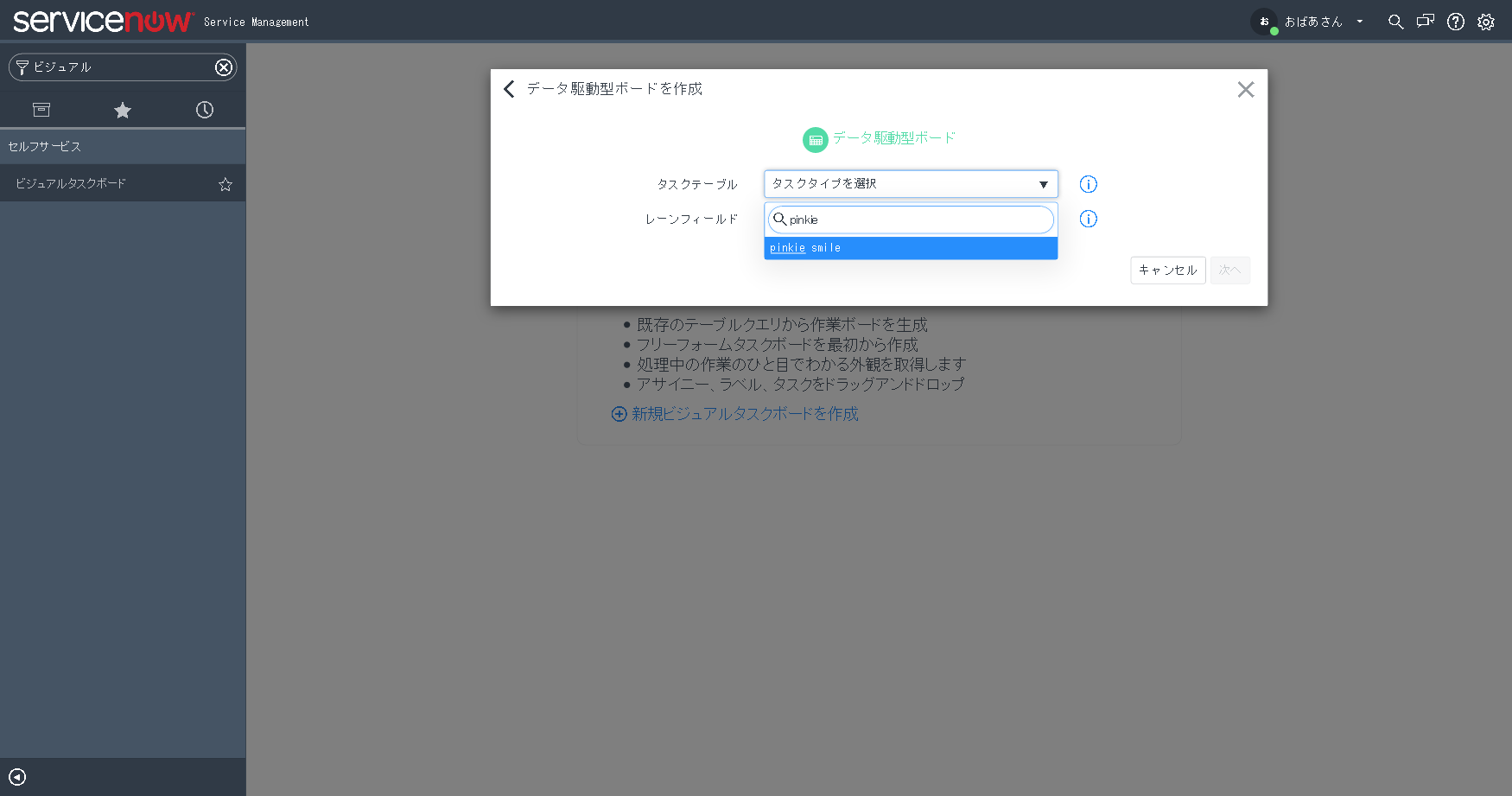
Task: Collapse the application navigator sidebar
Action: tap(18, 776)
